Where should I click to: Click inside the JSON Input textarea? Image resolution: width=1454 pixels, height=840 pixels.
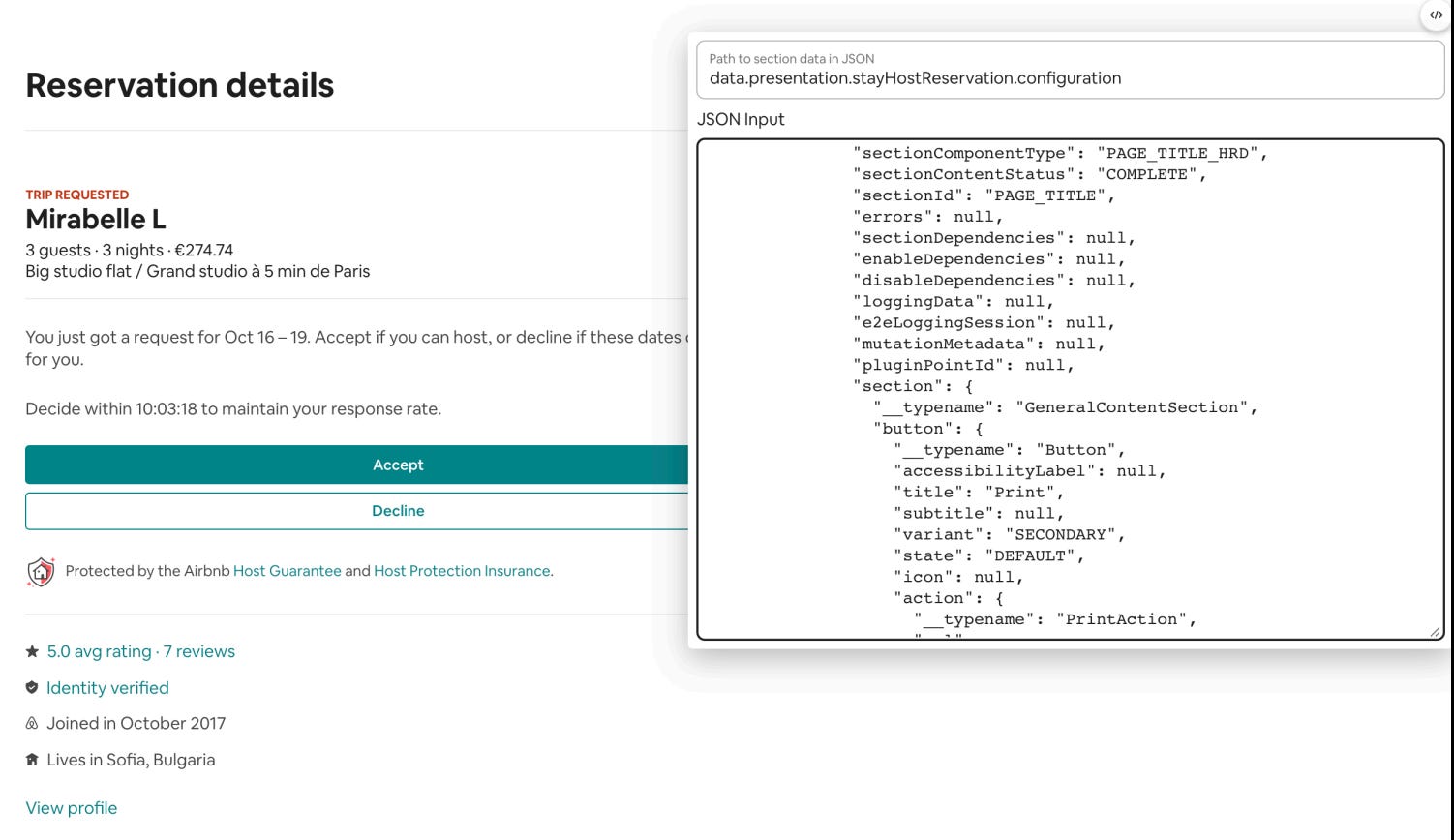pyautogui.click(x=1070, y=389)
